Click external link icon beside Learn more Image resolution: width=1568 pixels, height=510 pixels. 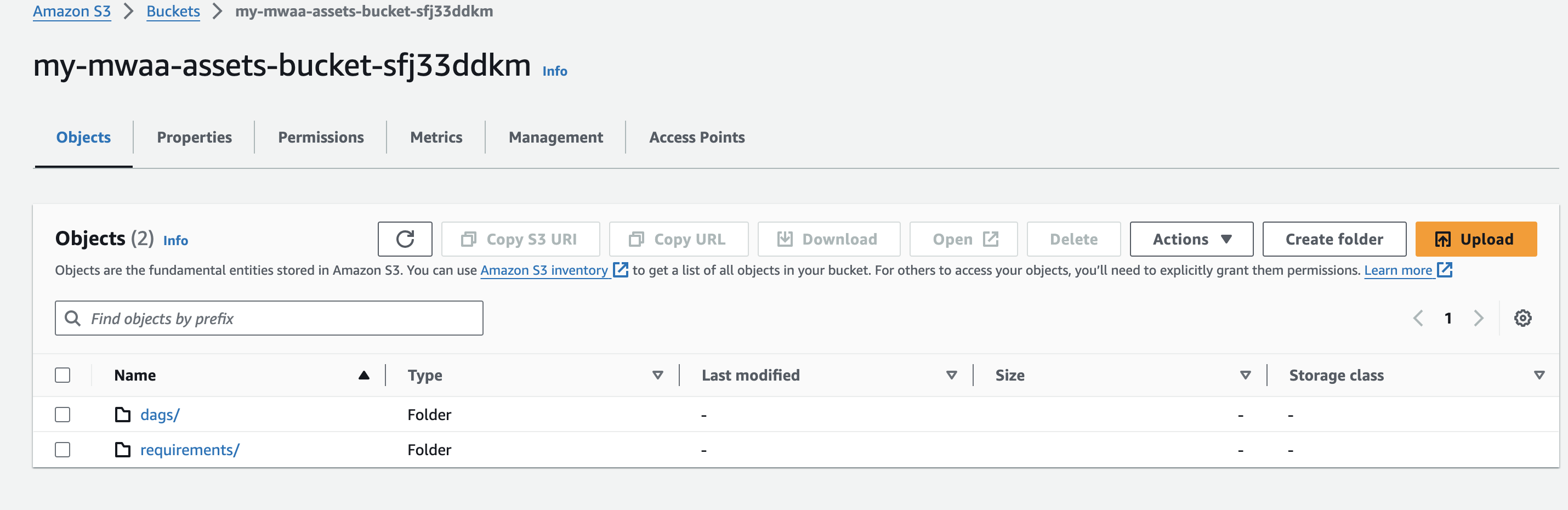coord(1445,270)
